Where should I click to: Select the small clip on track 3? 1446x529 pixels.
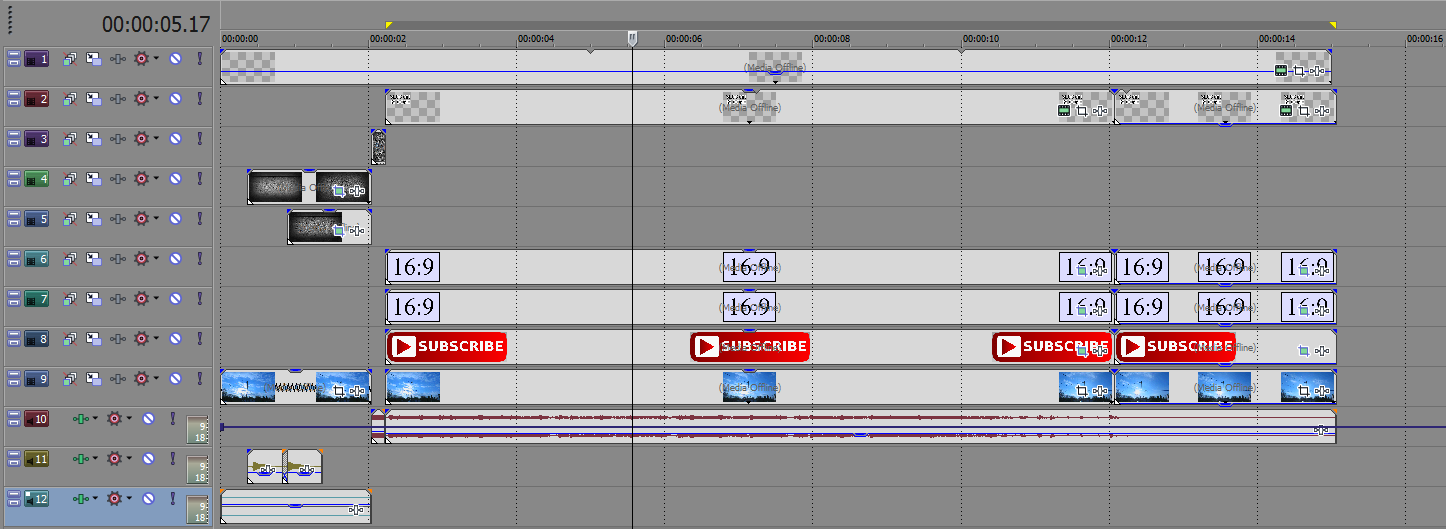(378, 146)
